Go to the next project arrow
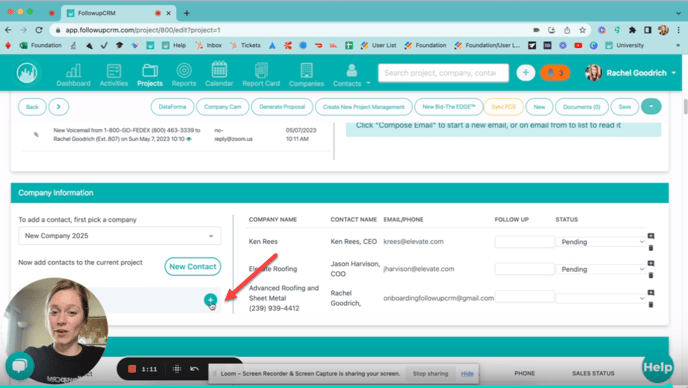Viewport: 688px width, 388px height. [58, 107]
